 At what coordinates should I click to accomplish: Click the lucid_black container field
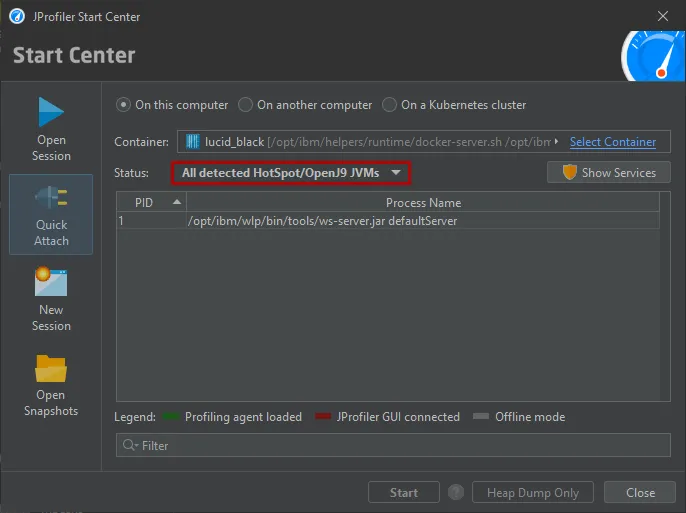[424, 142]
